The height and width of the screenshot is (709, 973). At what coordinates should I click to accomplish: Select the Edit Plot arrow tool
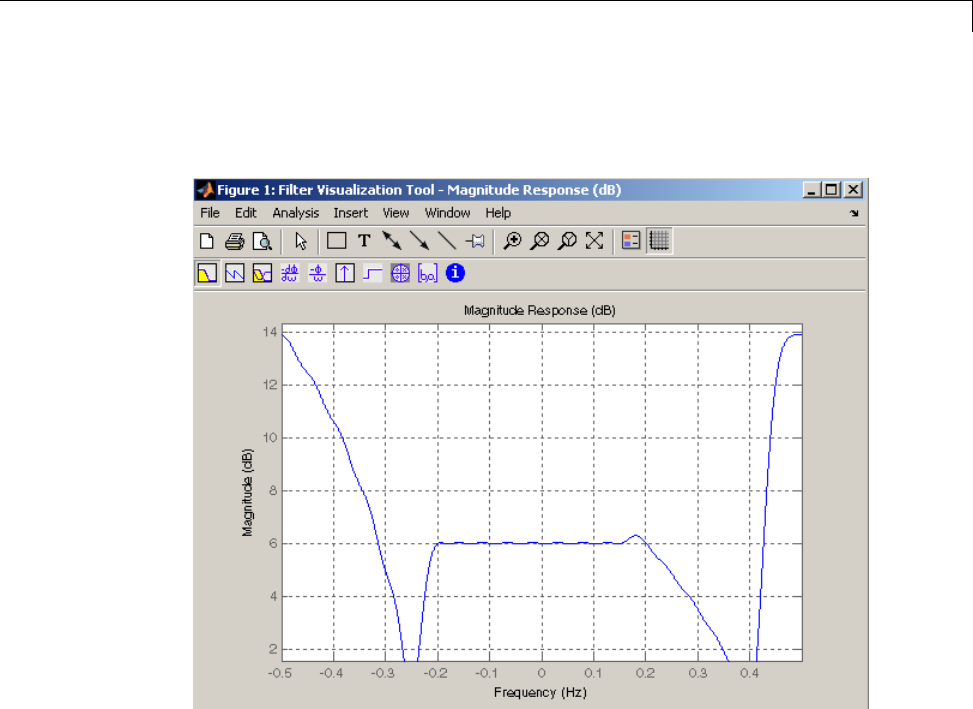click(300, 241)
